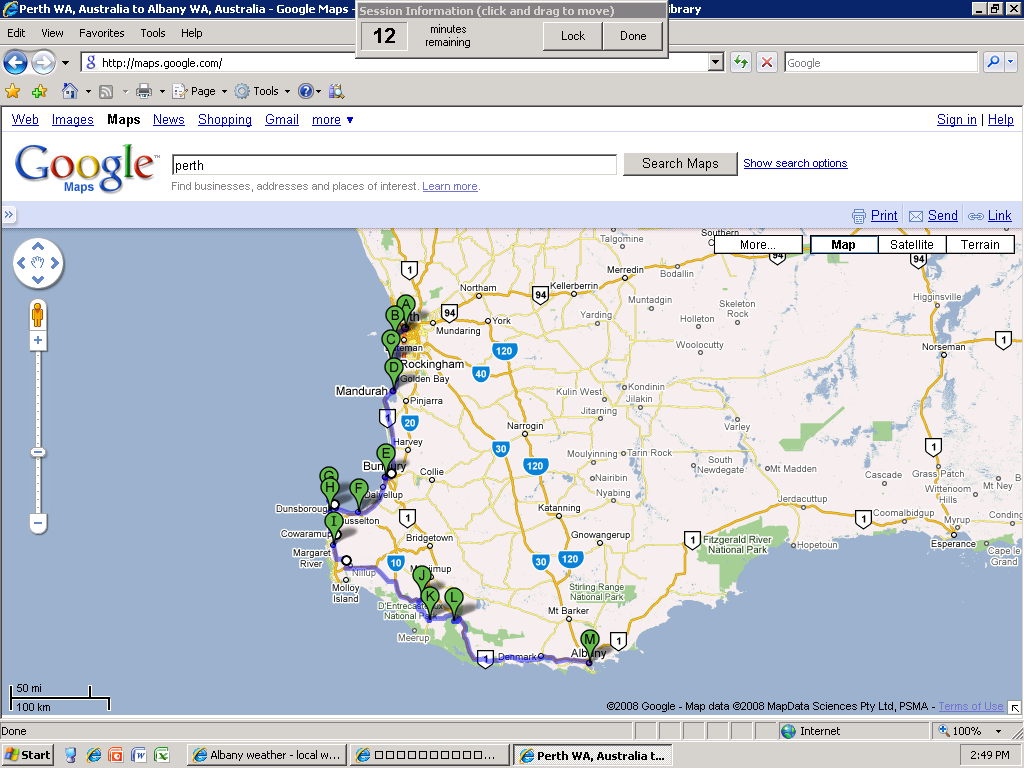Viewport: 1024px width, 768px height.
Task: Switch map to Satellite view
Action: (911, 244)
